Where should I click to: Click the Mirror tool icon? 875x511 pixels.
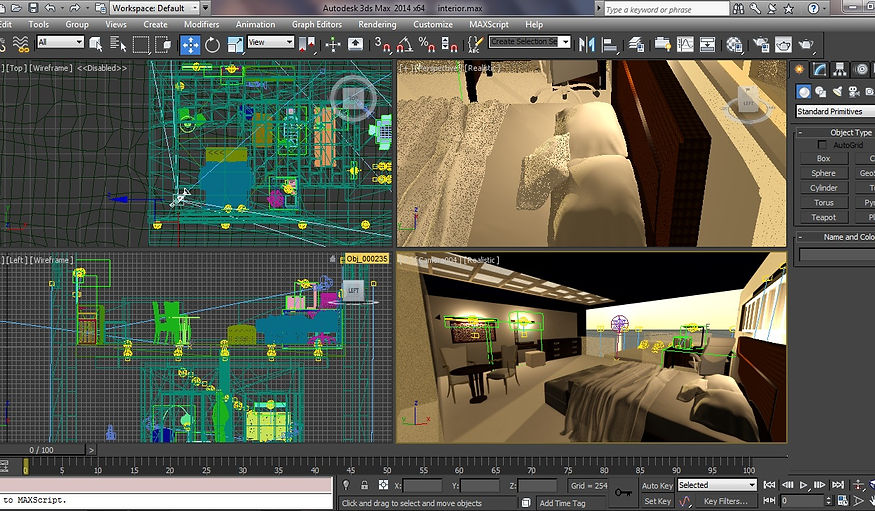586,44
